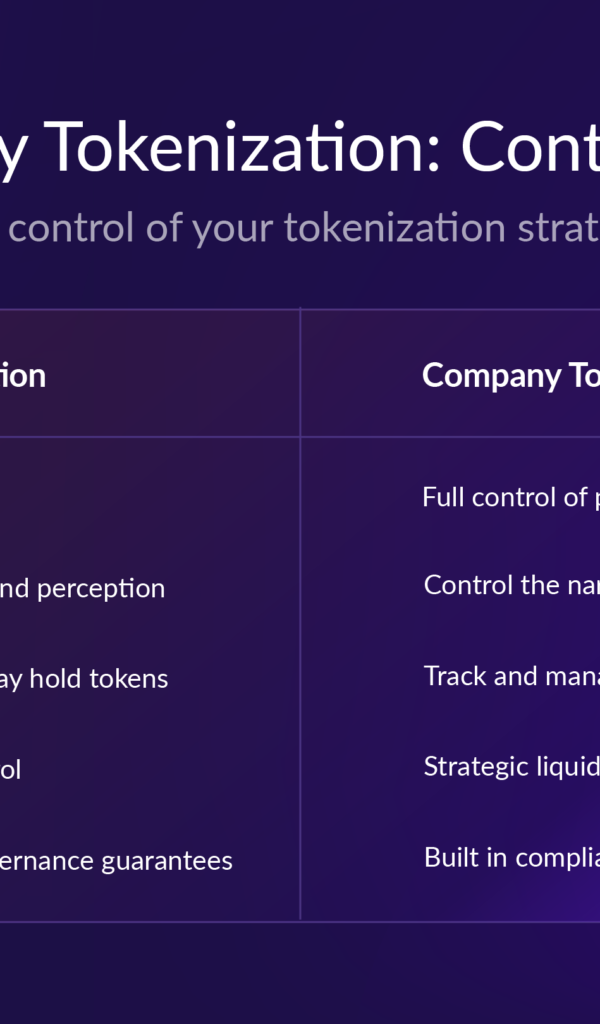Select the left column header ending in "ion"
The height and width of the screenshot is (1024, 600).
point(23,376)
